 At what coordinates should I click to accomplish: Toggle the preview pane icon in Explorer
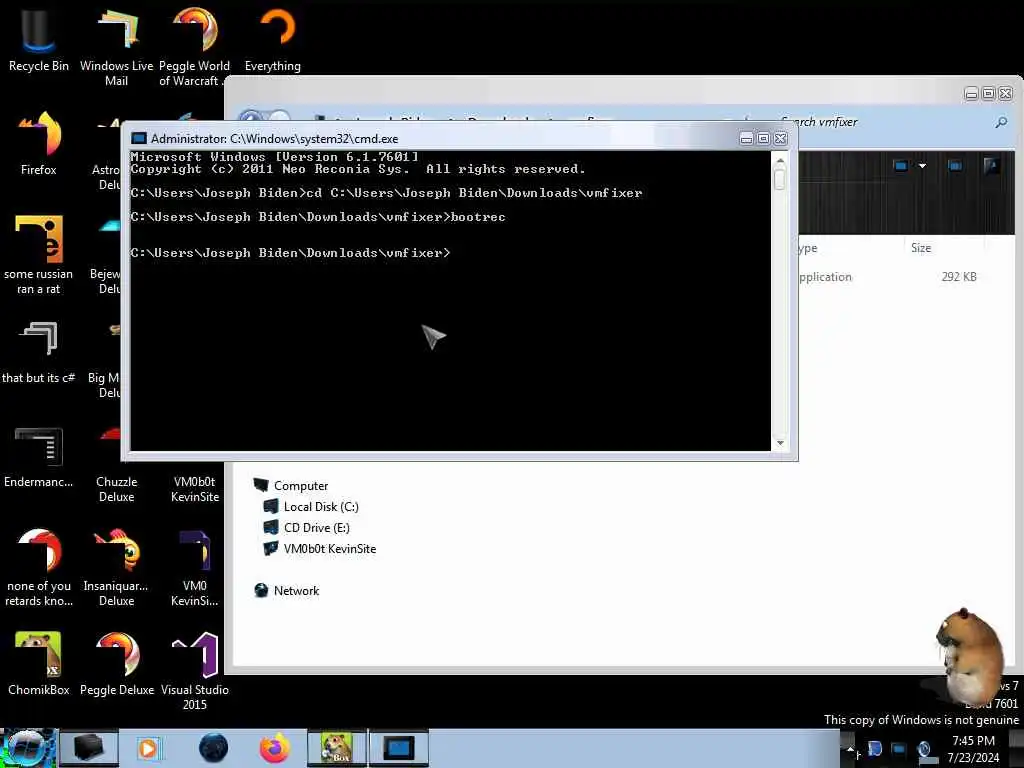[955, 166]
